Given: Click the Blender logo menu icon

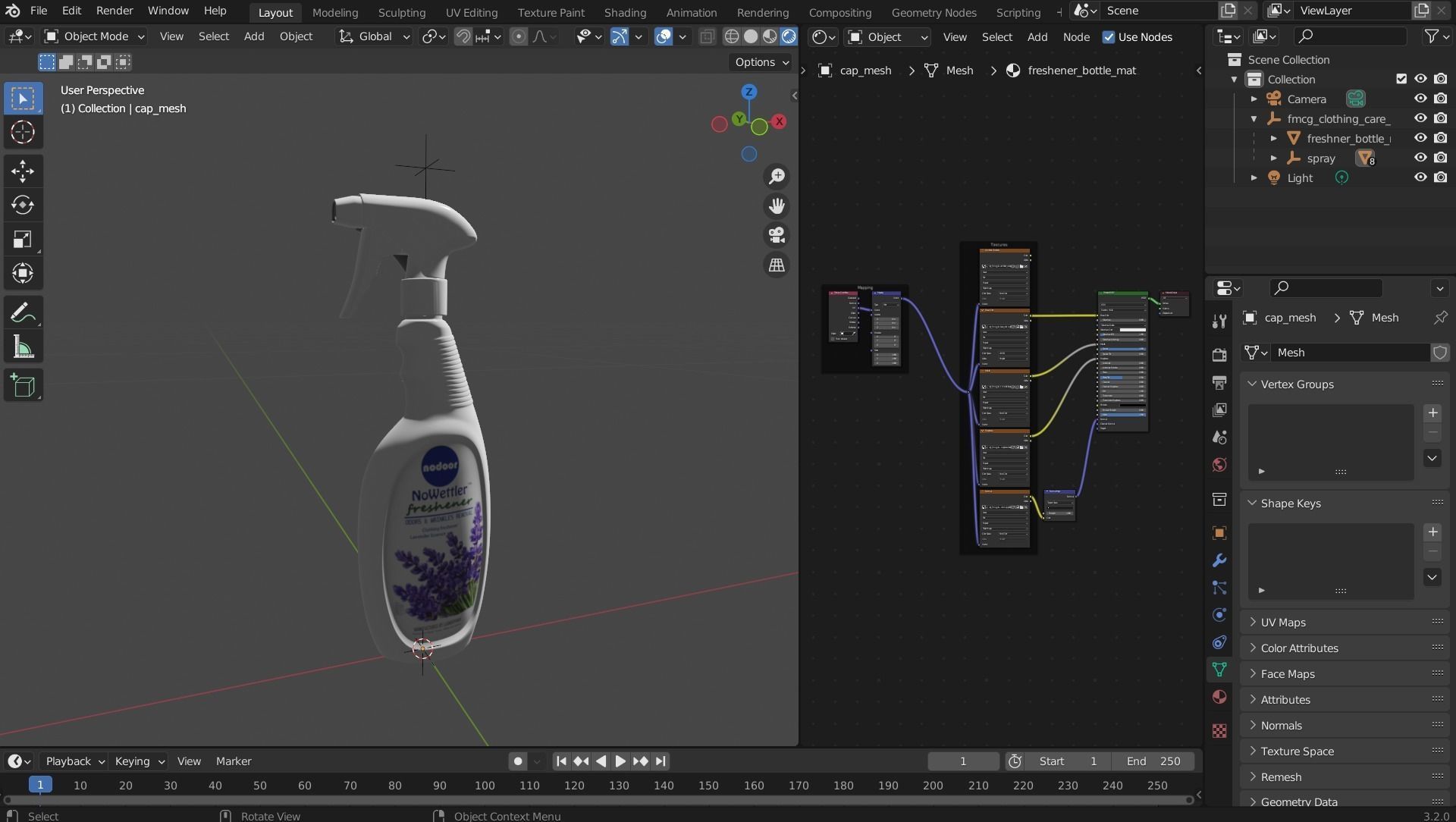Looking at the screenshot, I should pyautogui.click(x=13, y=11).
